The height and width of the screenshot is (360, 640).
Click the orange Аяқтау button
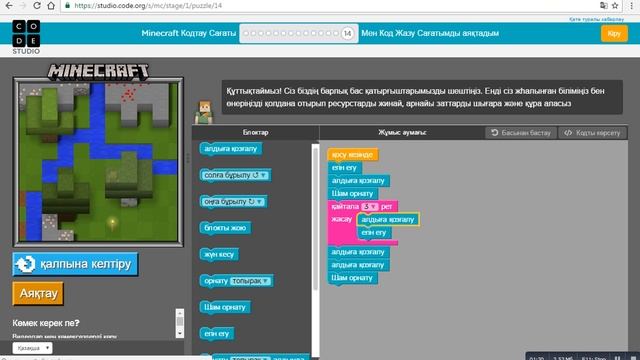tap(38, 293)
